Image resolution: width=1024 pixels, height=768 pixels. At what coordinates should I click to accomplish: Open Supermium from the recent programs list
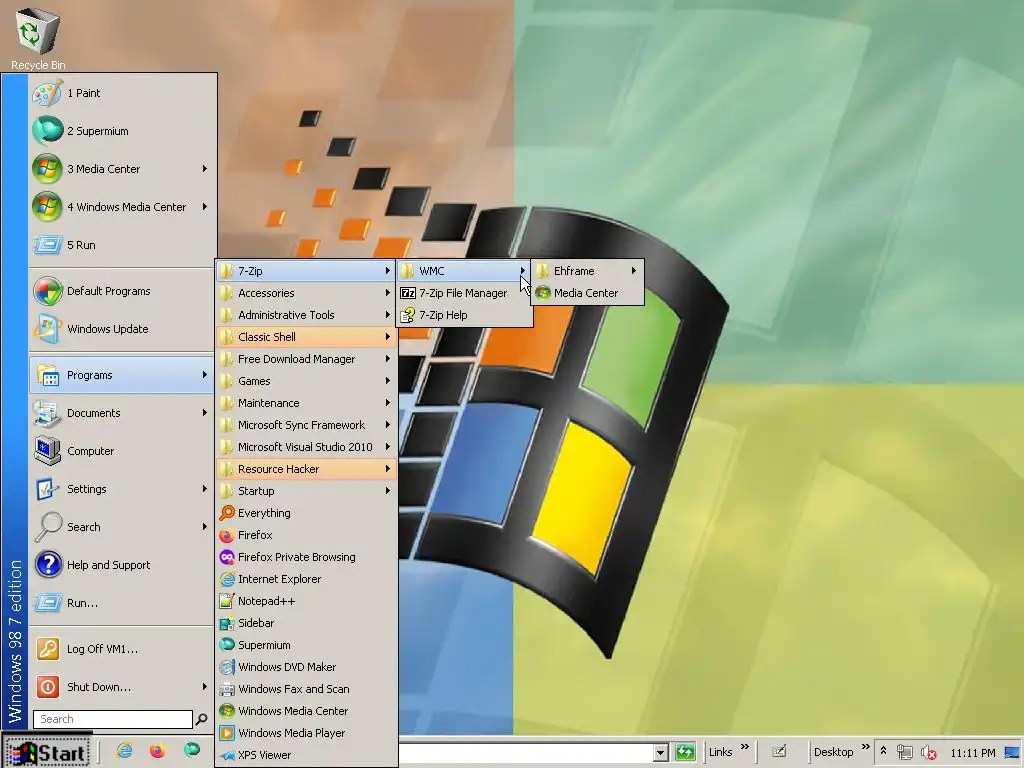tap(122, 131)
